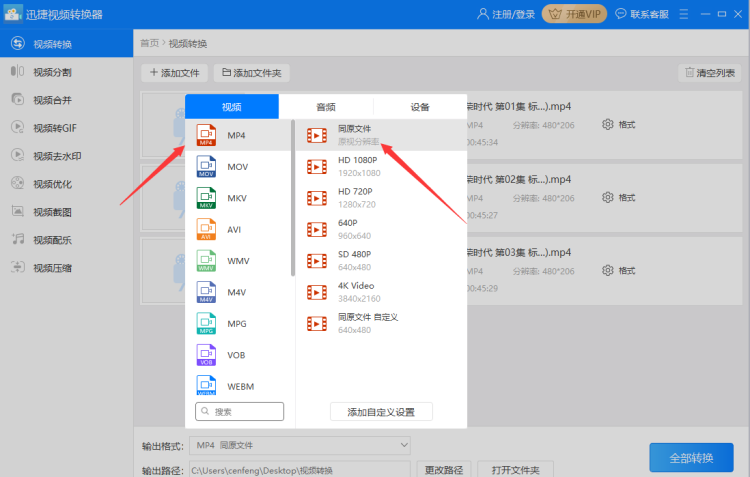750x477 pixels.
Task: Open the 视频配乐 sidebar item
Action: [66, 240]
